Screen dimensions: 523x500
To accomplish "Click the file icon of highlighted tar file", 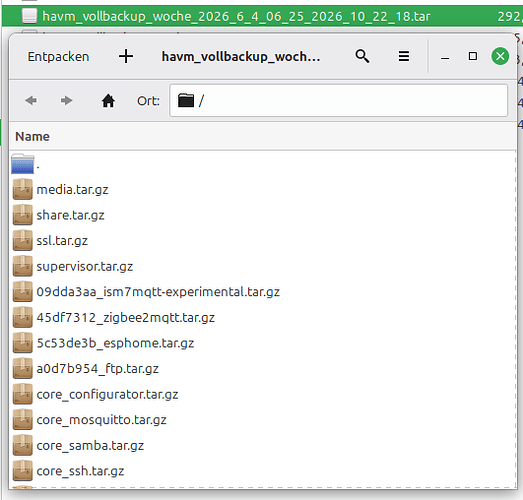I will (29, 16).
